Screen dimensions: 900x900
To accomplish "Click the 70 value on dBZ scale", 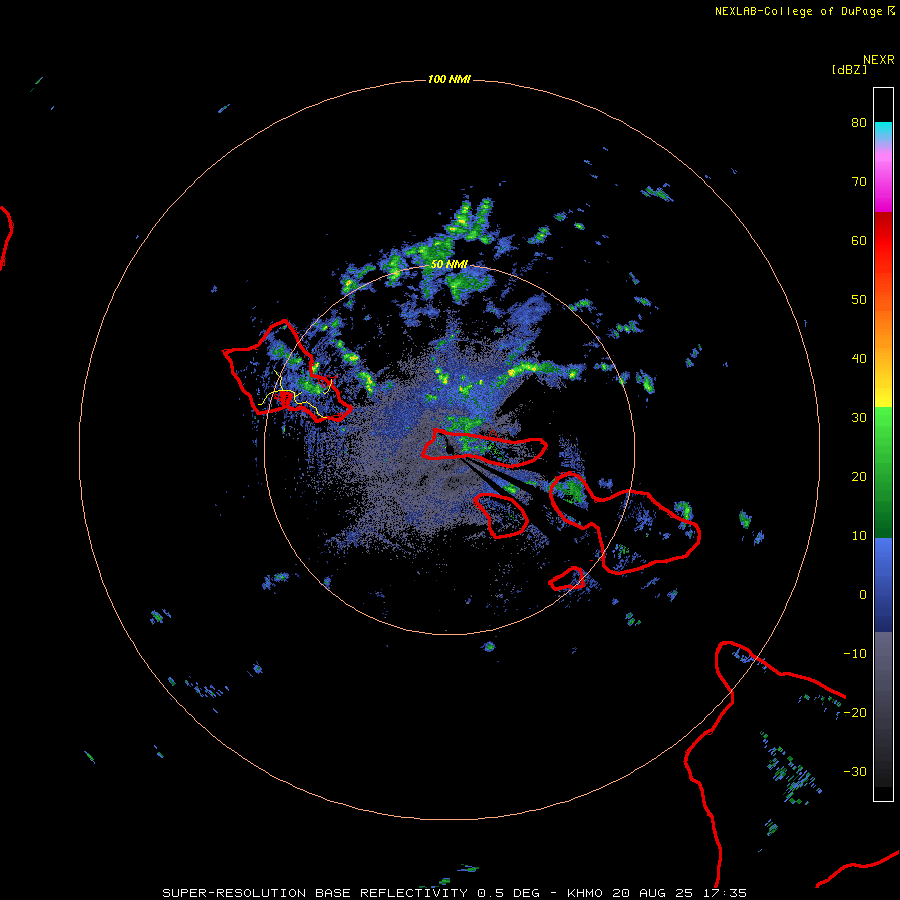I will coord(859,182).
